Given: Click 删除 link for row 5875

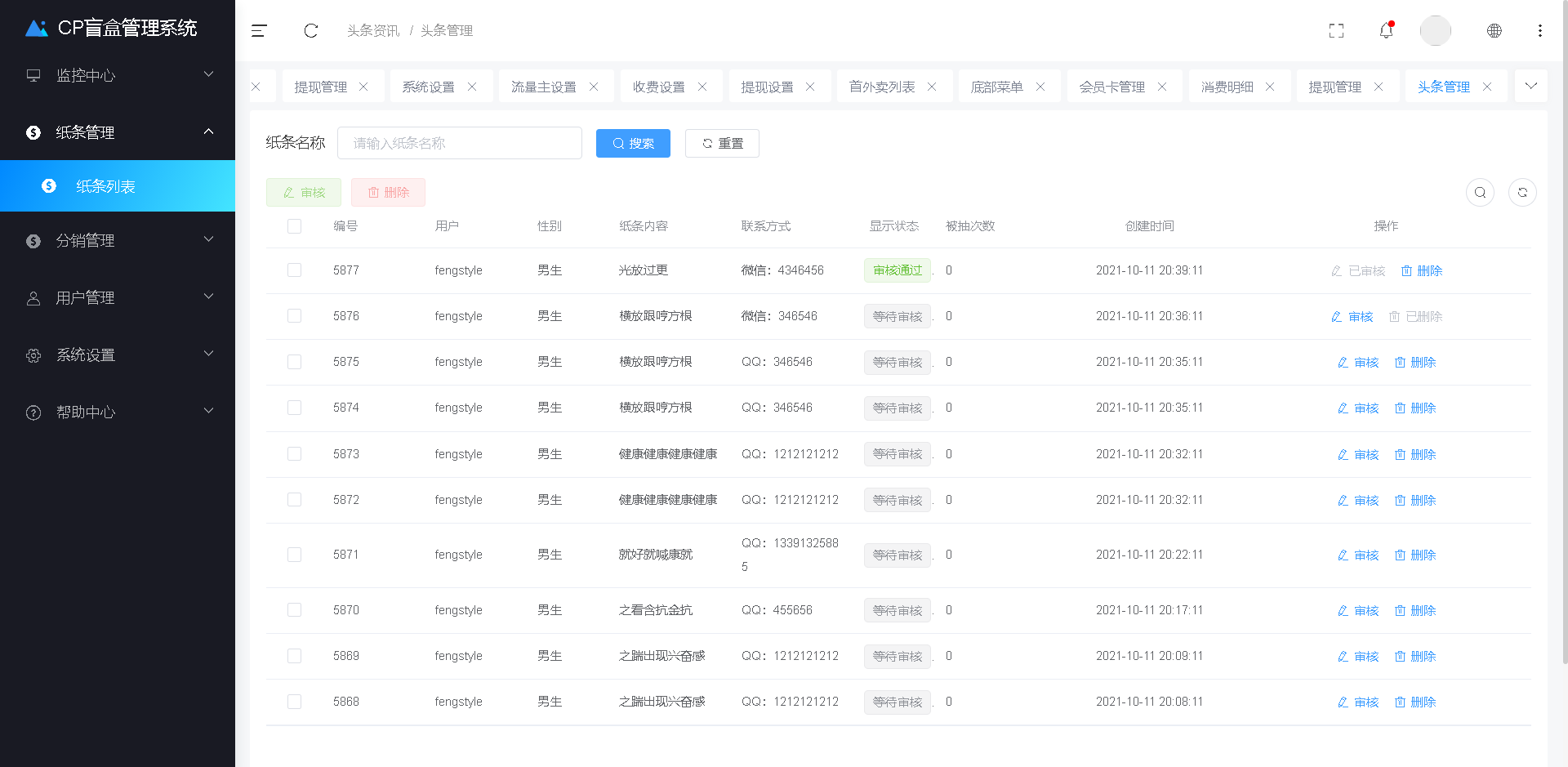Looking at the screenshot, I should click(x=1415, y=362).
